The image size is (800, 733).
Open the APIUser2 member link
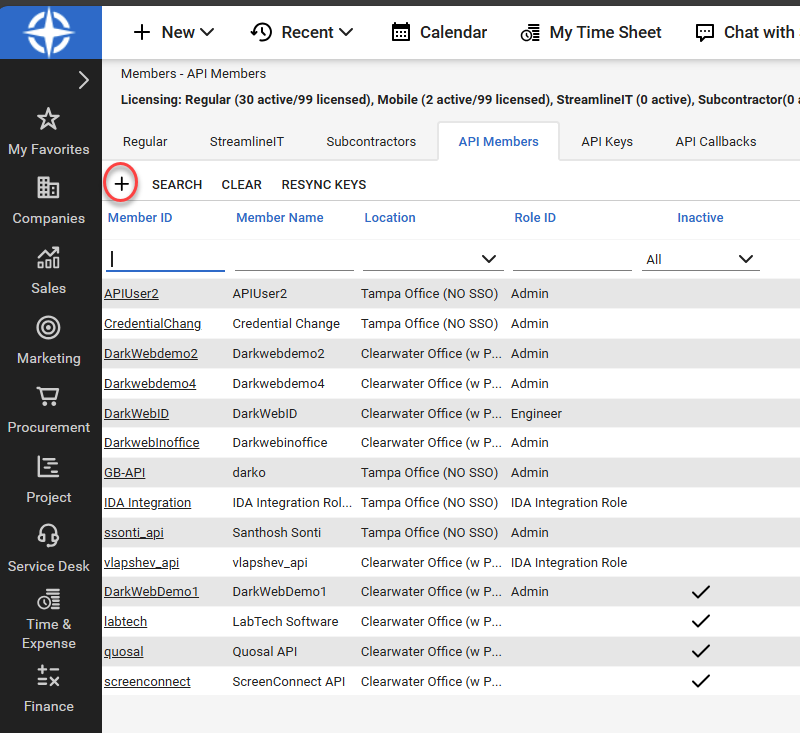click(131, 294)
